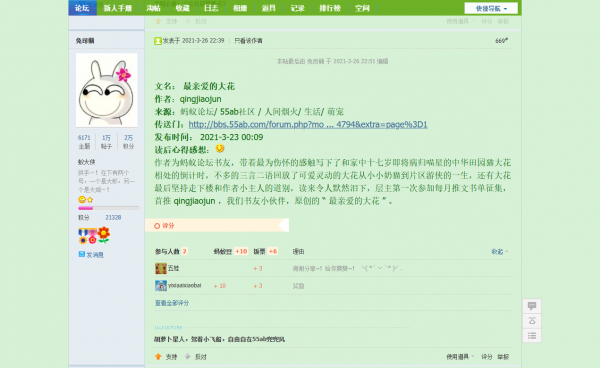Click the star rank icon under the profile

click(x=90, y=200)
